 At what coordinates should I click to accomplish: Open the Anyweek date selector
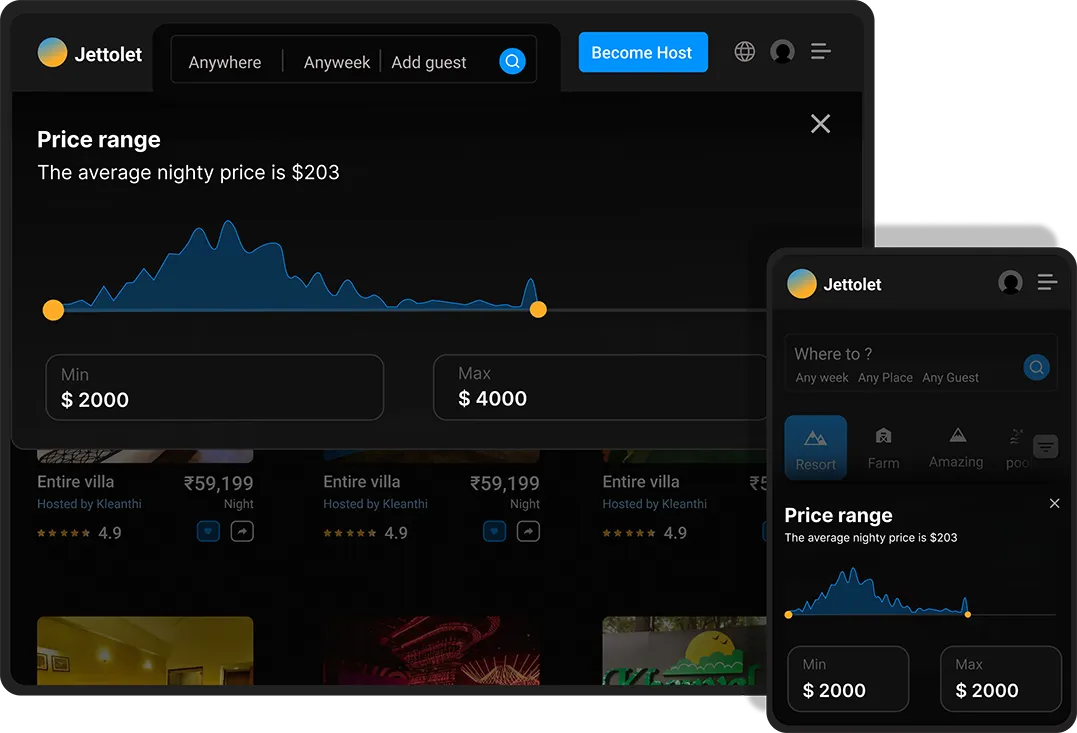337,62
